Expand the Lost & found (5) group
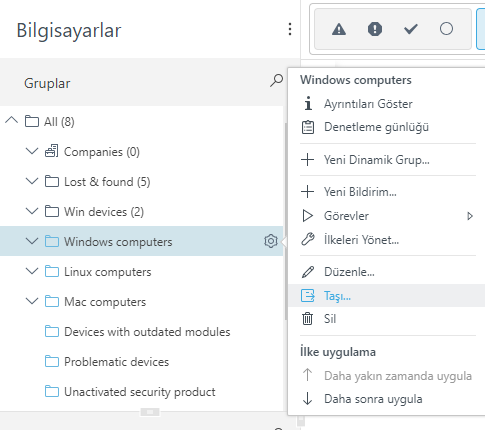The width and height of the screenshot is (485, 430). pos(32,181)
